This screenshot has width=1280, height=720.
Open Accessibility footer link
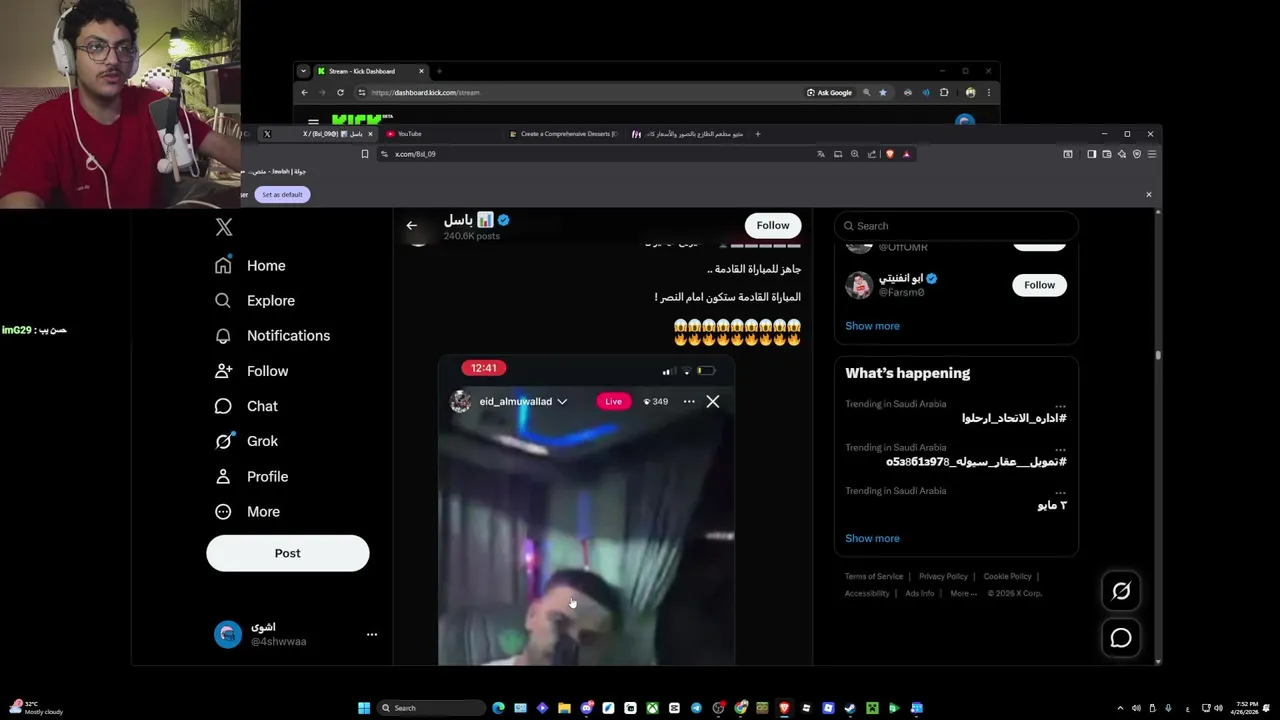click(867, 593)
